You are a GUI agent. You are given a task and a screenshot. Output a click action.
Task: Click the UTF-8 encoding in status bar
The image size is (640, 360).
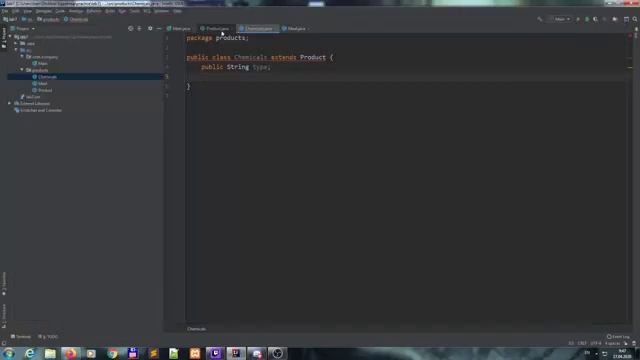(596, 343)
